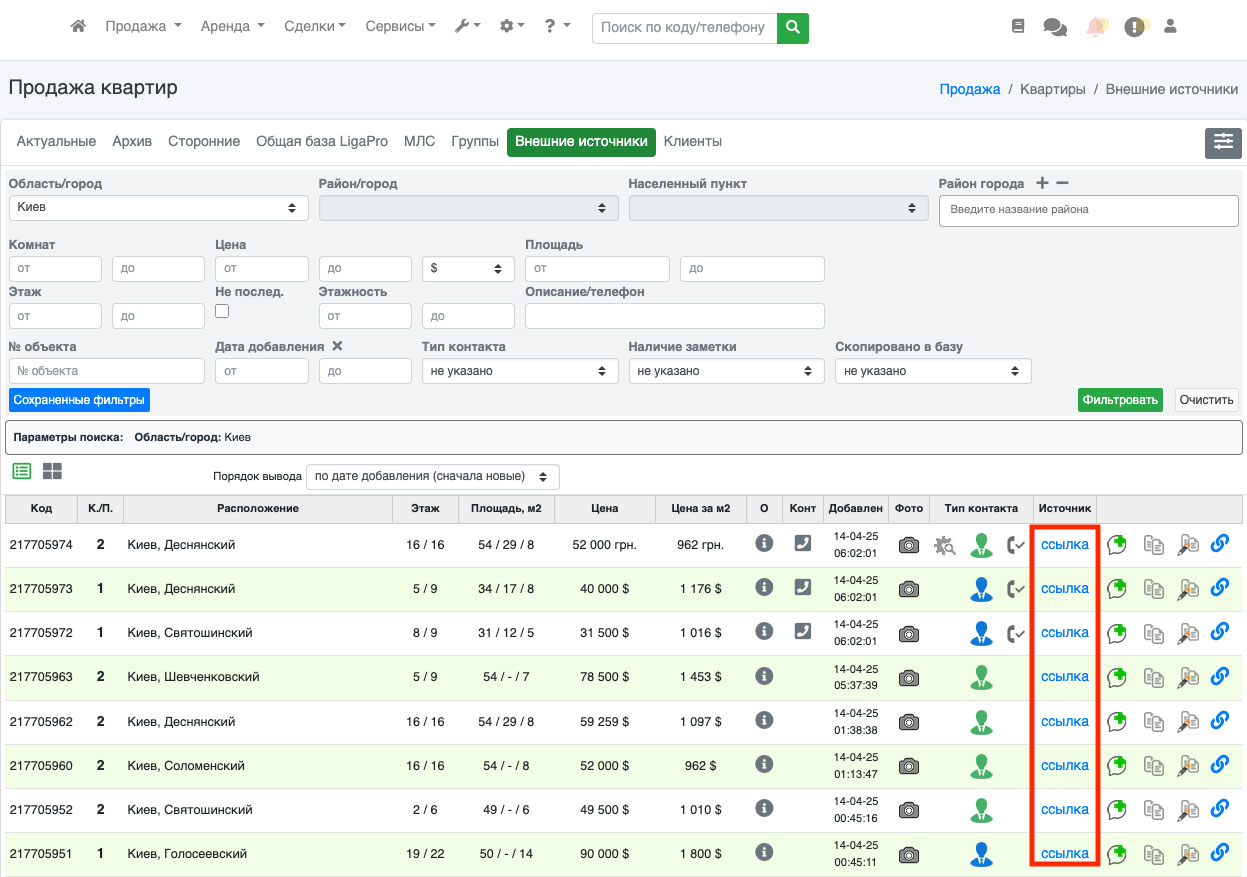Clear date filter with X icon
Screen dimensions: 1247x877
(337, 346)
